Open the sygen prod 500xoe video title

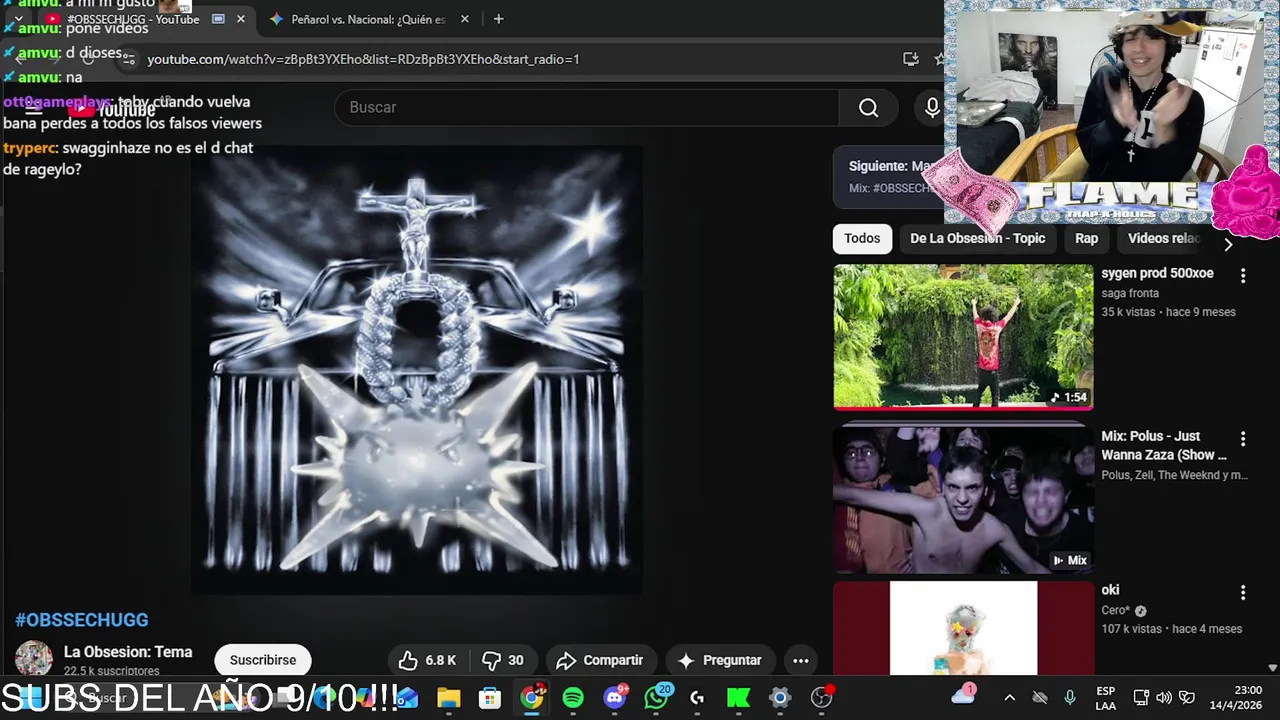coord(1157,273)
